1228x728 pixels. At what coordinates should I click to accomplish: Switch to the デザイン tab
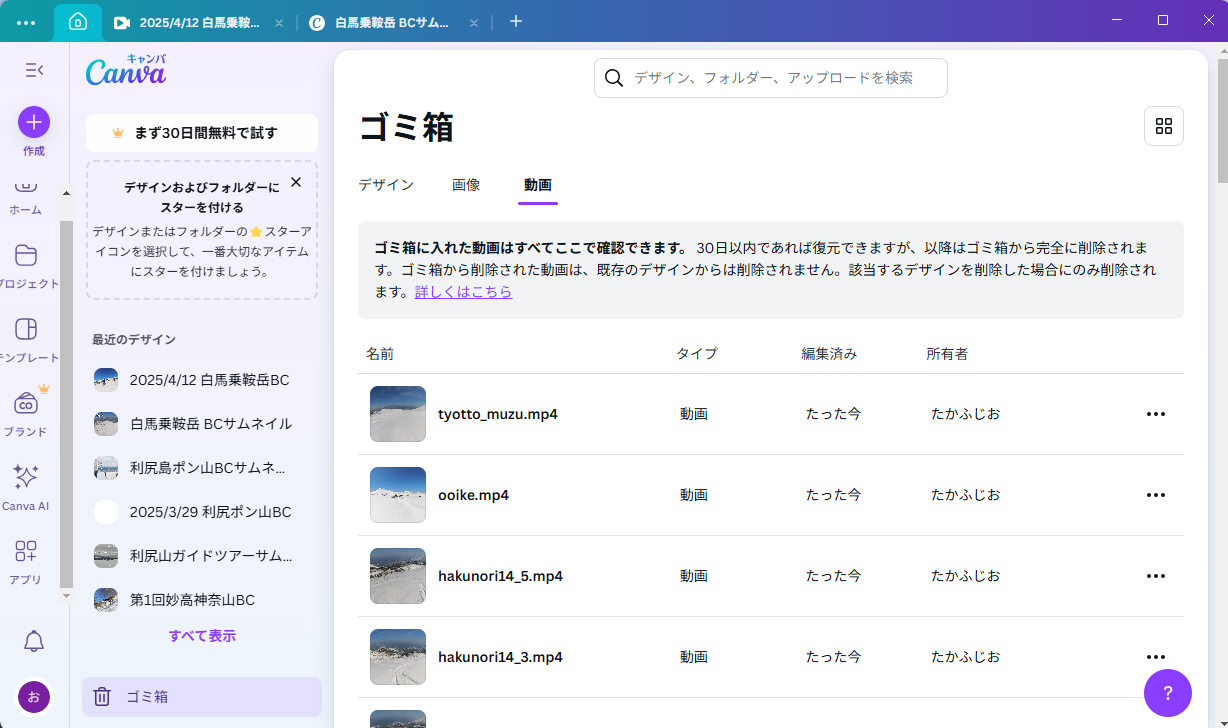coord(386,185)
